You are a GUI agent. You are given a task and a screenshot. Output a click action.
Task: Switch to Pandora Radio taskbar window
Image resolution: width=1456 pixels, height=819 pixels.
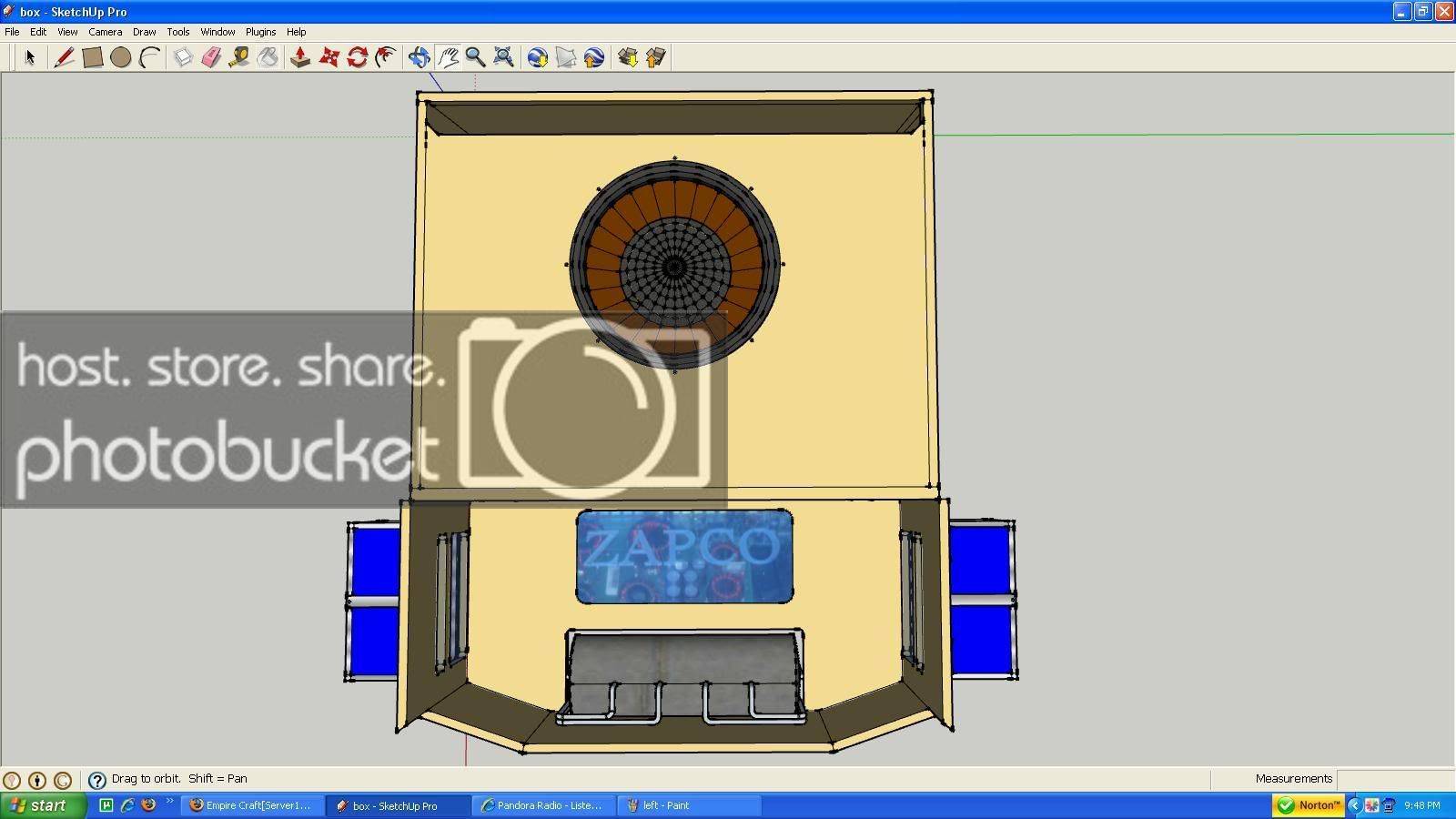click(x=544, y=805)
